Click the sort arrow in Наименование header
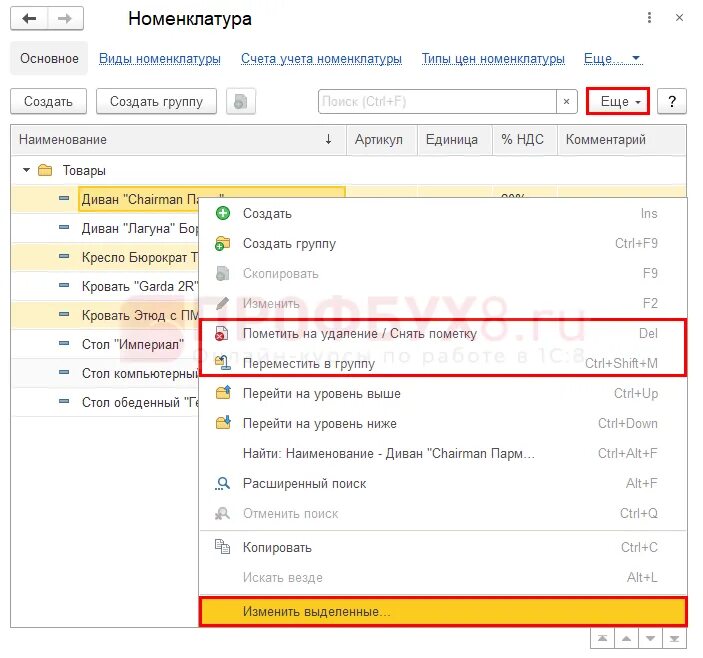The image size is (703, 658). (328, 139)
